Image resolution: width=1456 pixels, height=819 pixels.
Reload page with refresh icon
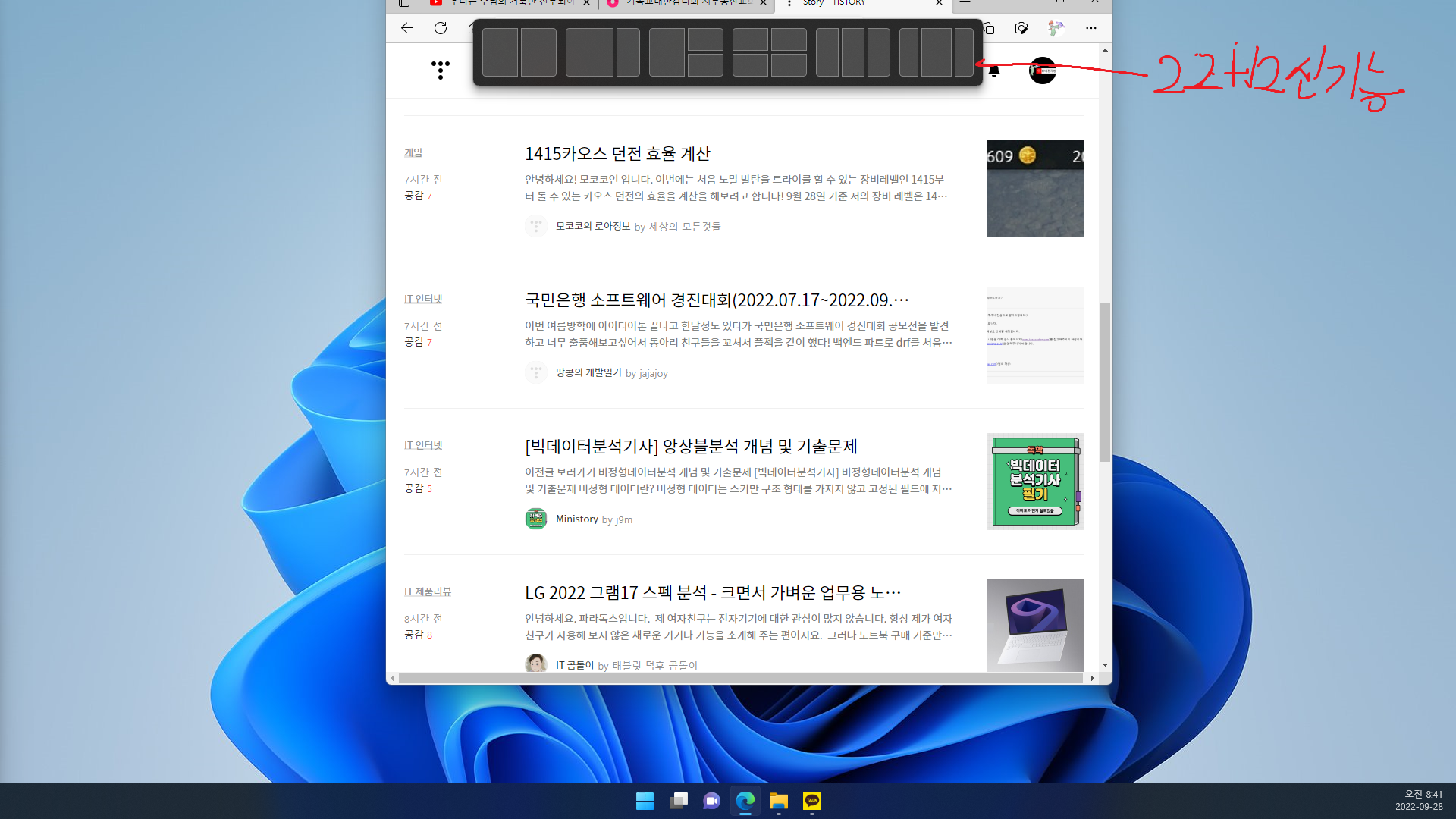tap(441, 28)
